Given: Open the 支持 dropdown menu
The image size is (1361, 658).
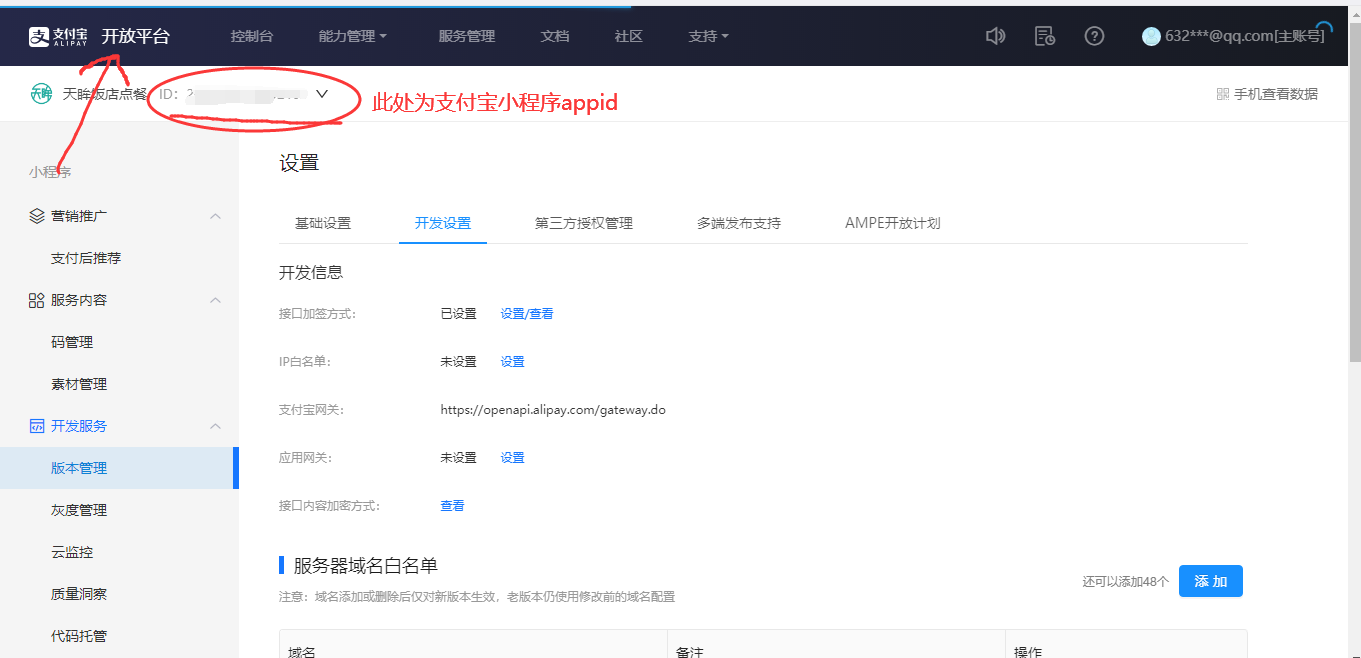Looking at the screenshot, I should [x=709, y=36].
